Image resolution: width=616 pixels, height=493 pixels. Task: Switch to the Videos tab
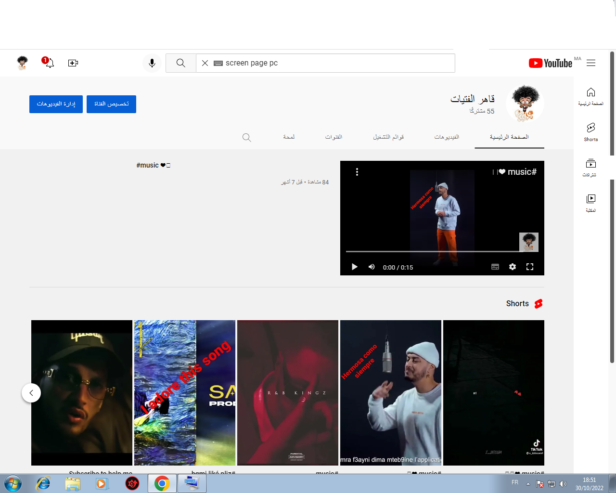tap(446, 137)
